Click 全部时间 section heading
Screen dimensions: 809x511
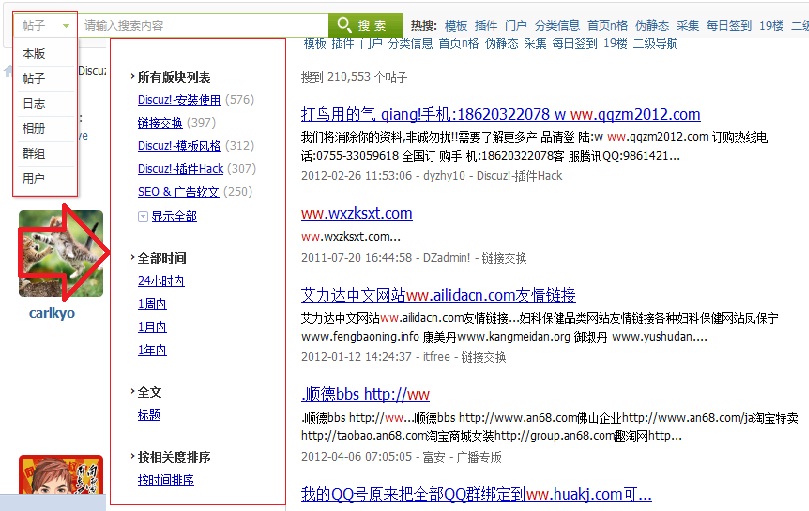tap(162, 258)
